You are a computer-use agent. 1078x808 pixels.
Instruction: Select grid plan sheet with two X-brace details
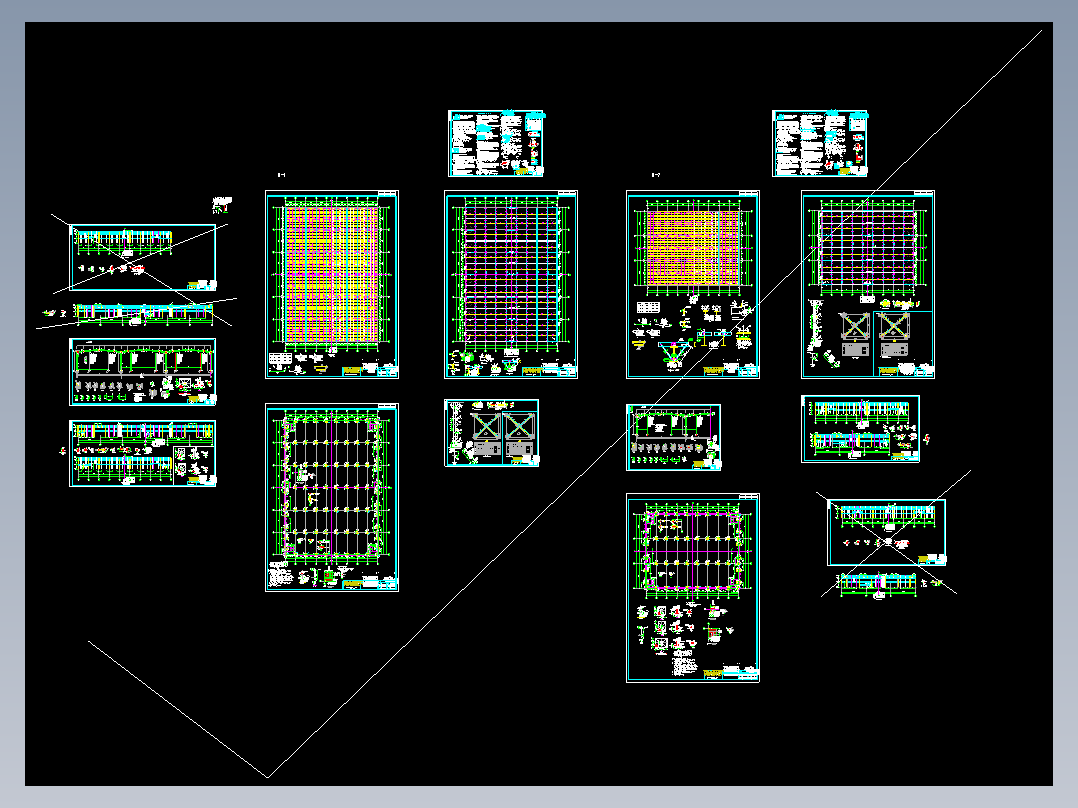click(x=868, y=284)
